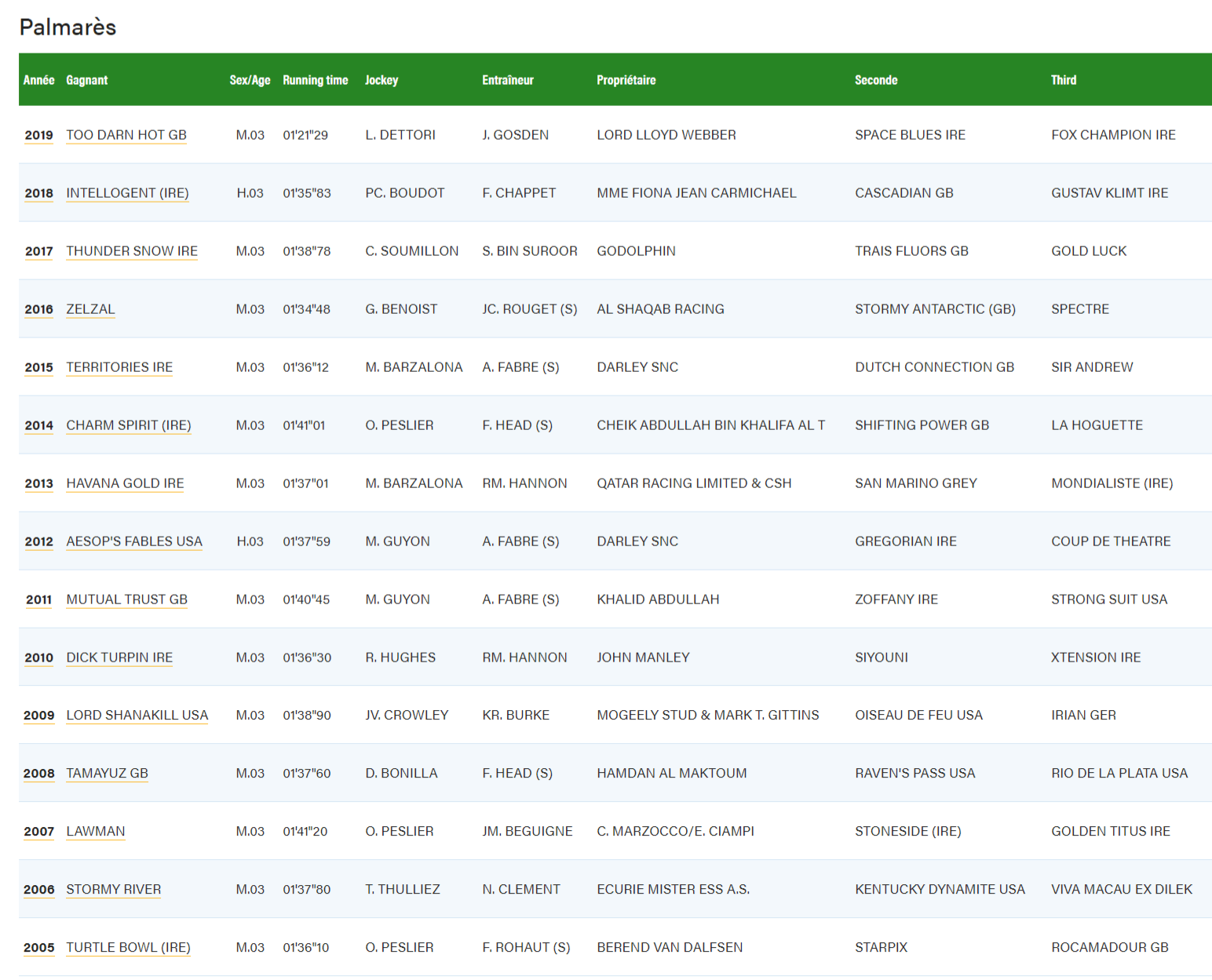Image resolution: width=1212 pixels, height=980 pixels.
Task: Open the 2014 year link
Action: tap(38, 425)
